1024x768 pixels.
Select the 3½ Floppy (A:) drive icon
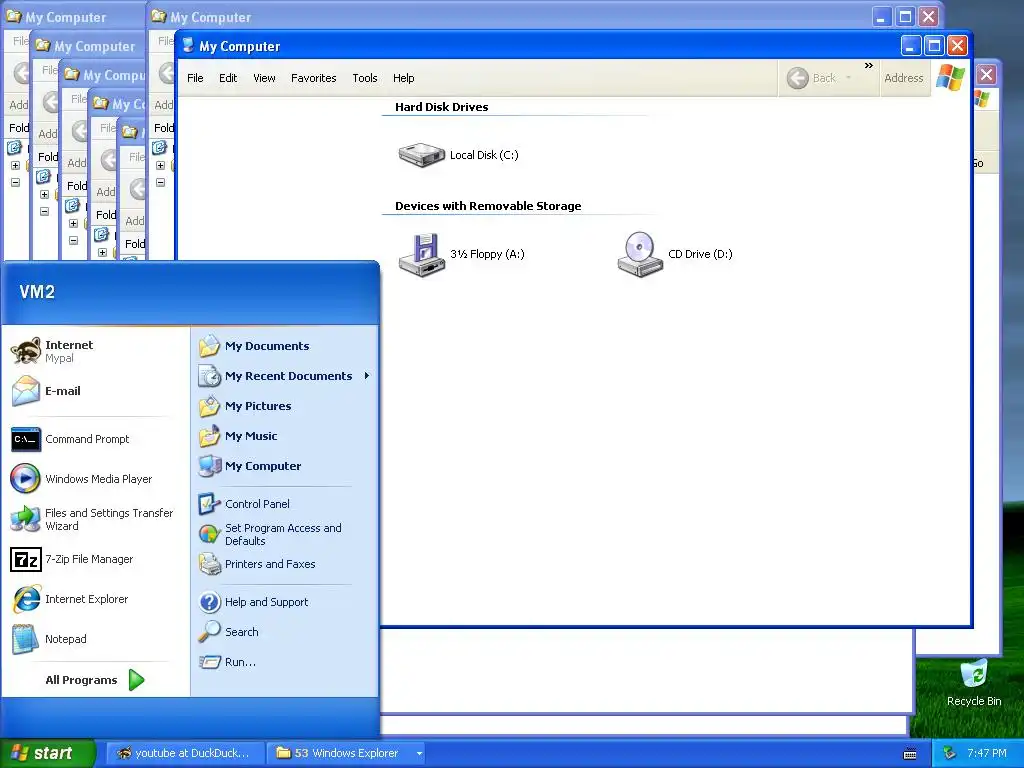tap(422, 255)
